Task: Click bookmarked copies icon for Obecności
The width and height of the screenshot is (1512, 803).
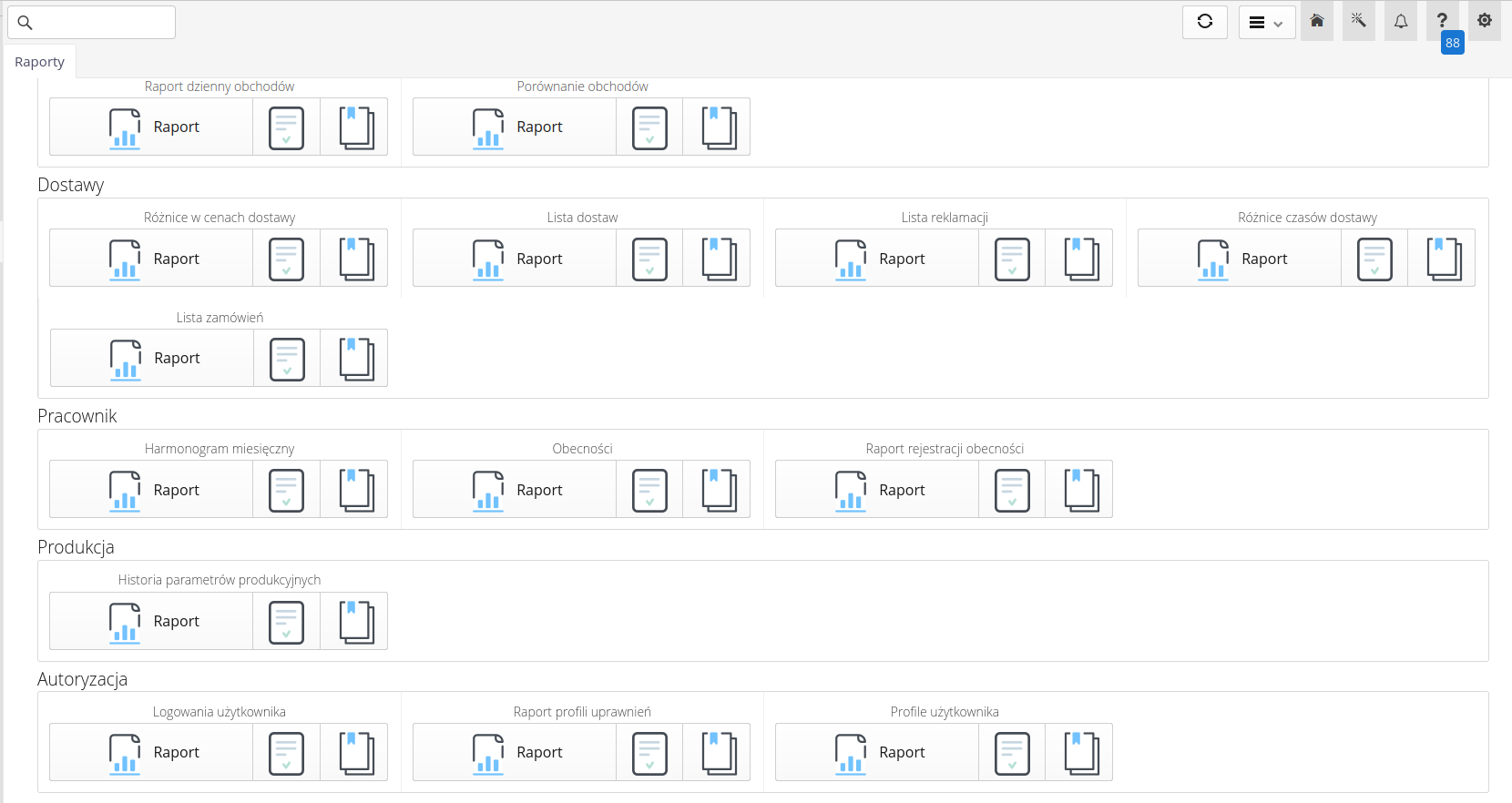Action: pos(717,490)
